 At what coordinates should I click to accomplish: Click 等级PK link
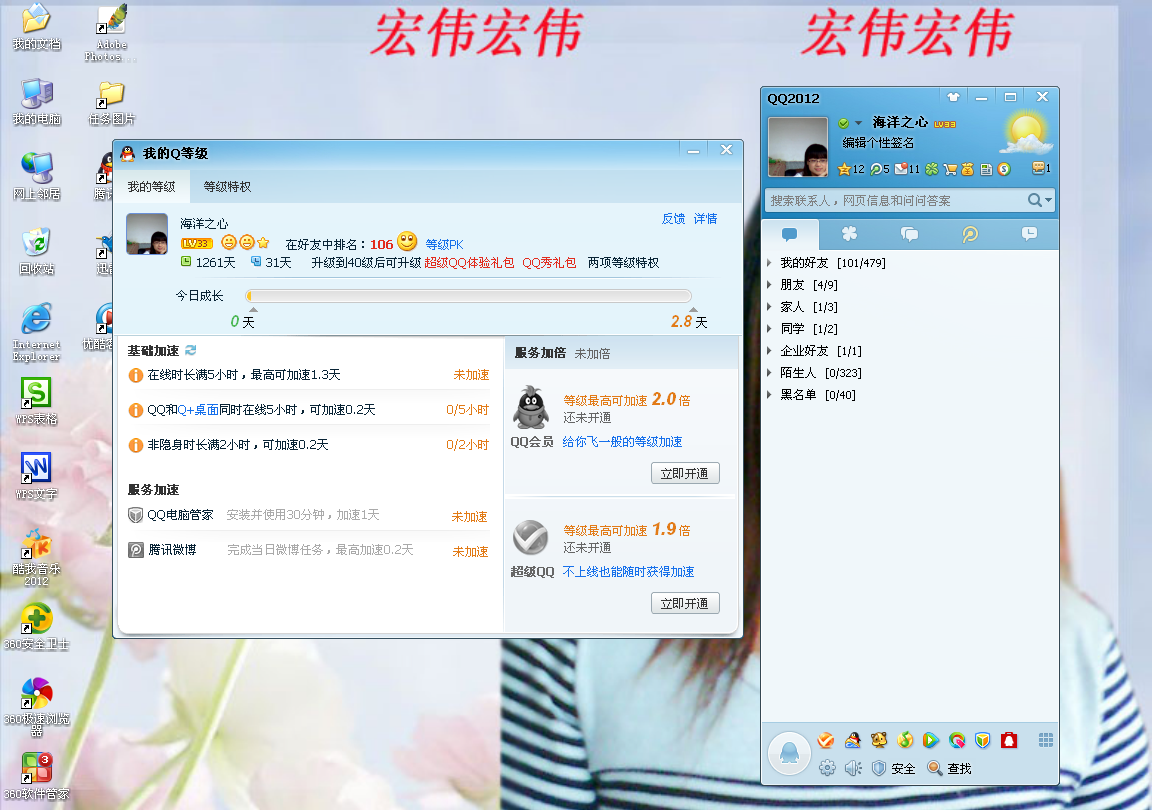[x=444, y=245]
